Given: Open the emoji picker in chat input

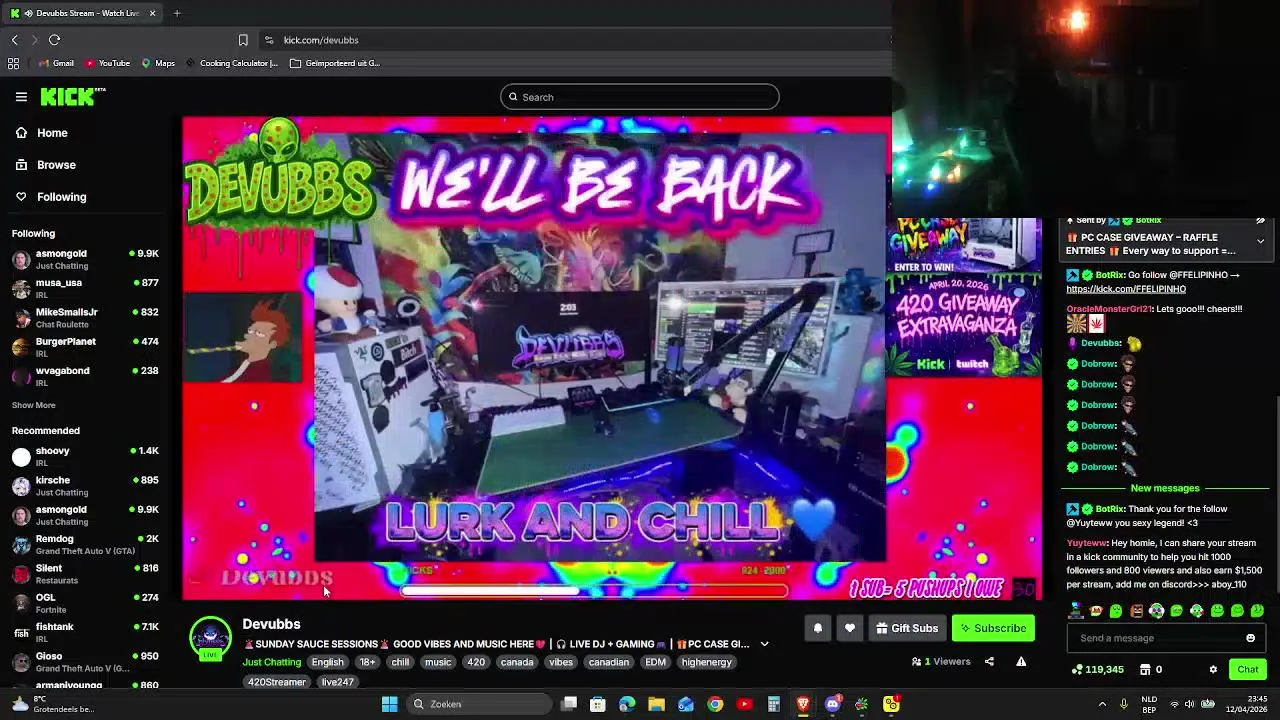Looking at the screenshot, I should (x=1250, y=638).
